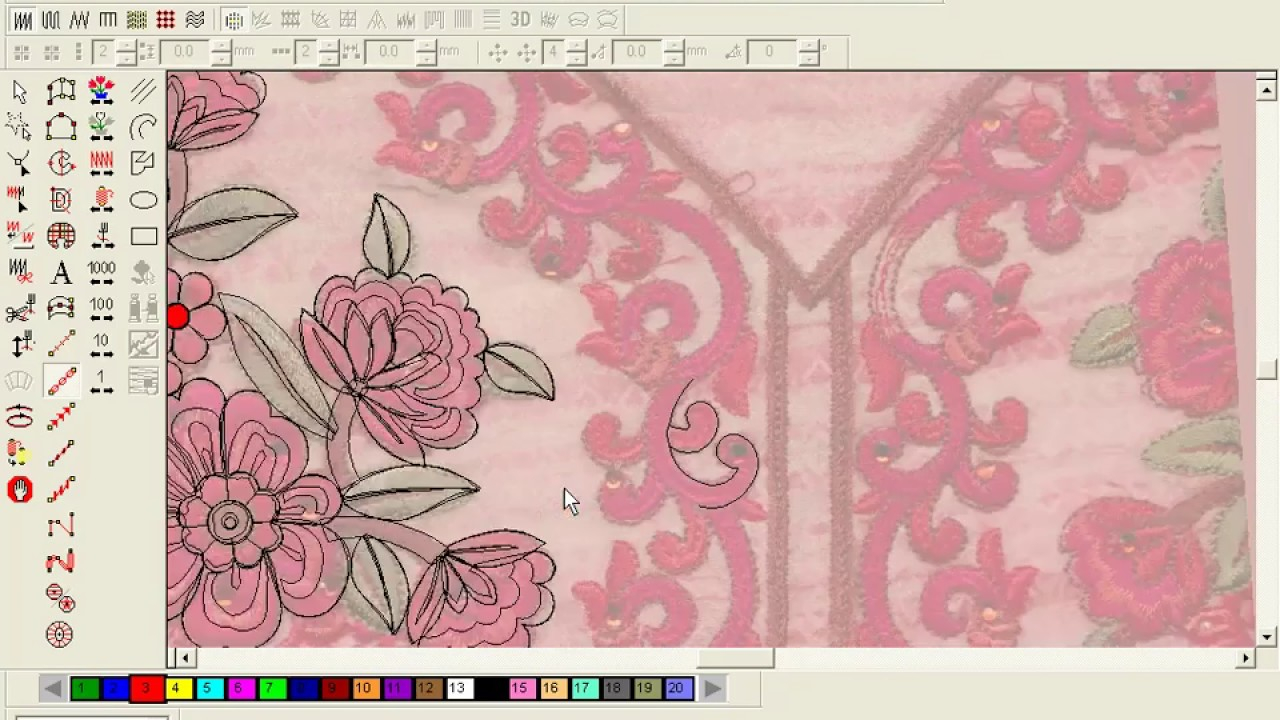This screenshot has width=1280, height=720.
Task: Select the arc drawing tool
Action: 143,127
